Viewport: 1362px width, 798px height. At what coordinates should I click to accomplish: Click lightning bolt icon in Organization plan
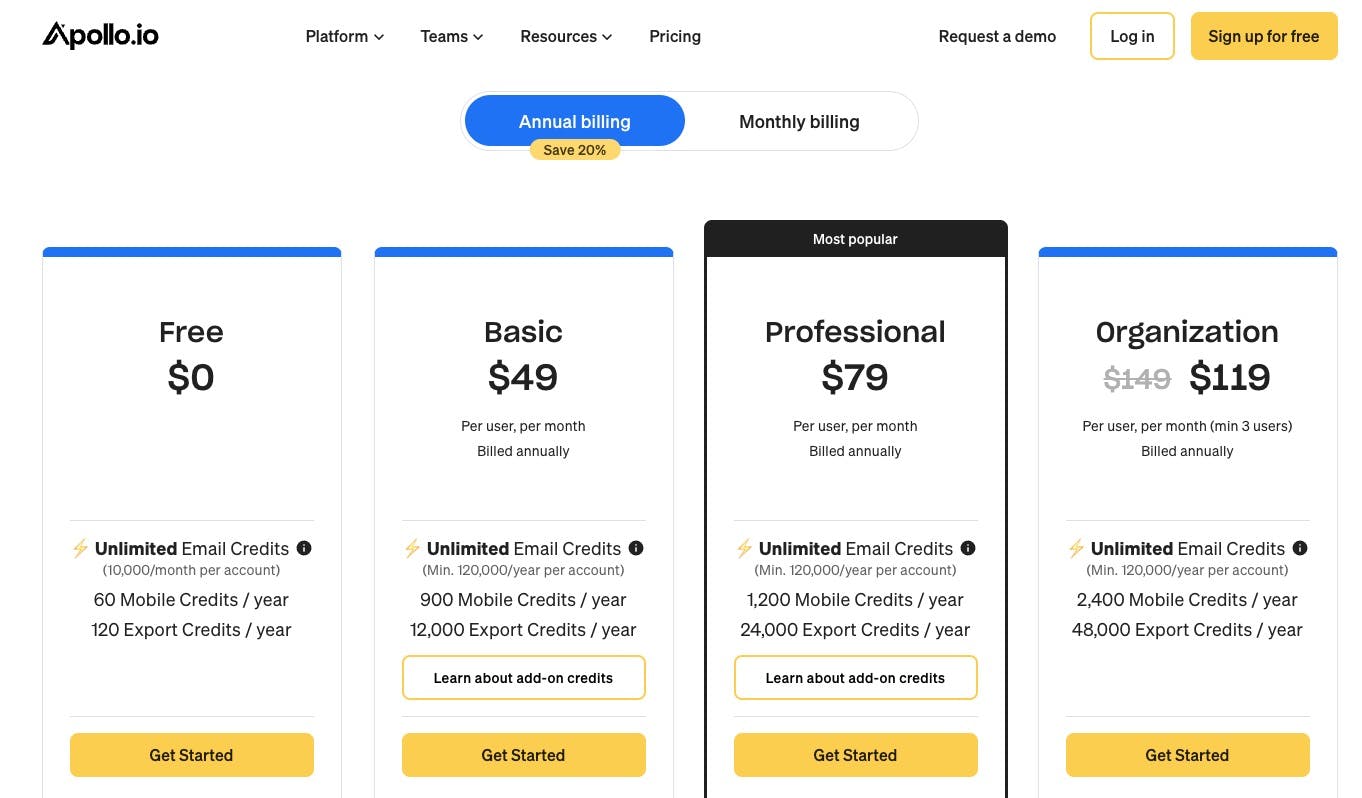(x=1076, y=548)
